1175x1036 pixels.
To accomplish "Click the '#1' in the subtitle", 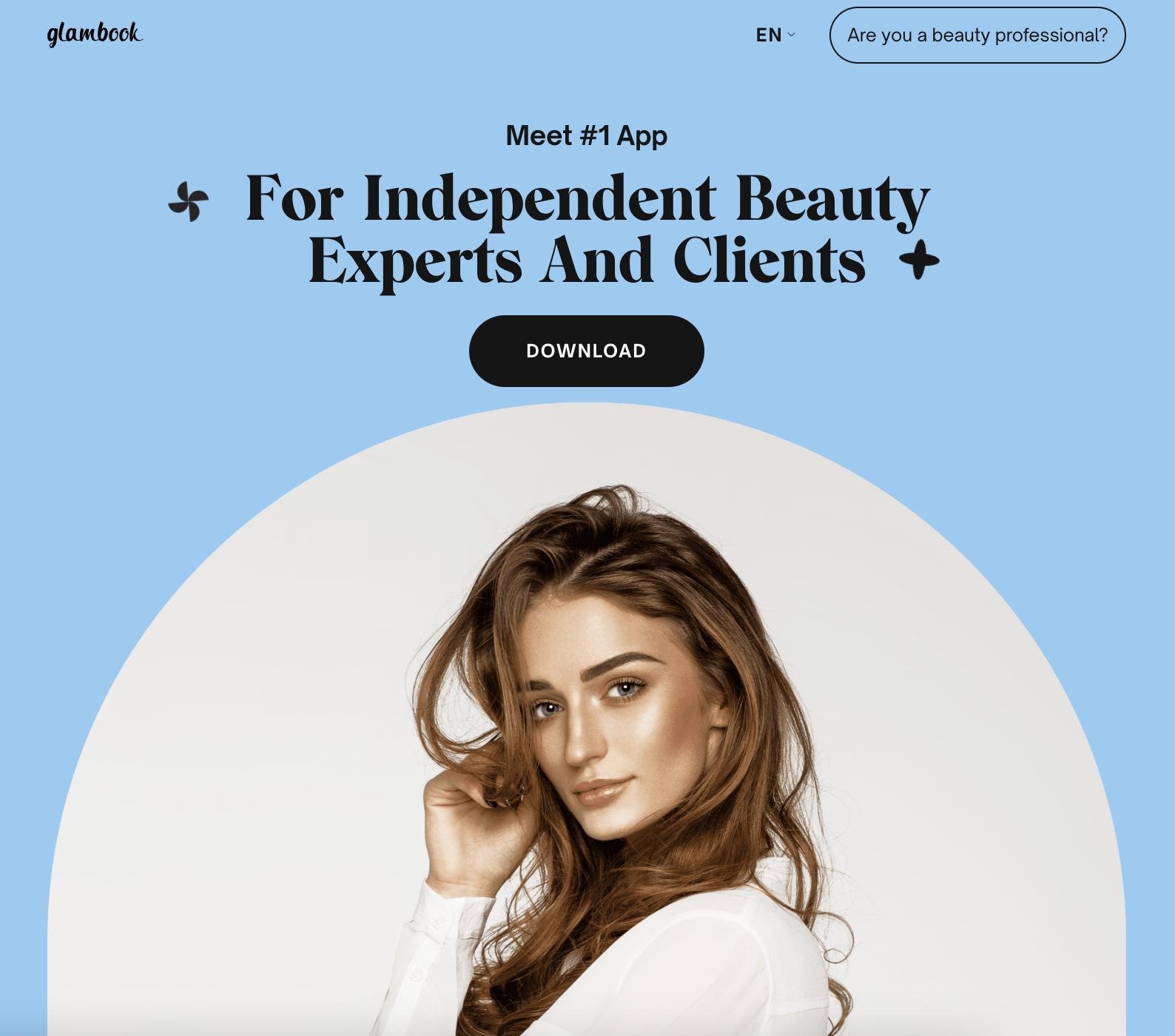I will point(595,135).
